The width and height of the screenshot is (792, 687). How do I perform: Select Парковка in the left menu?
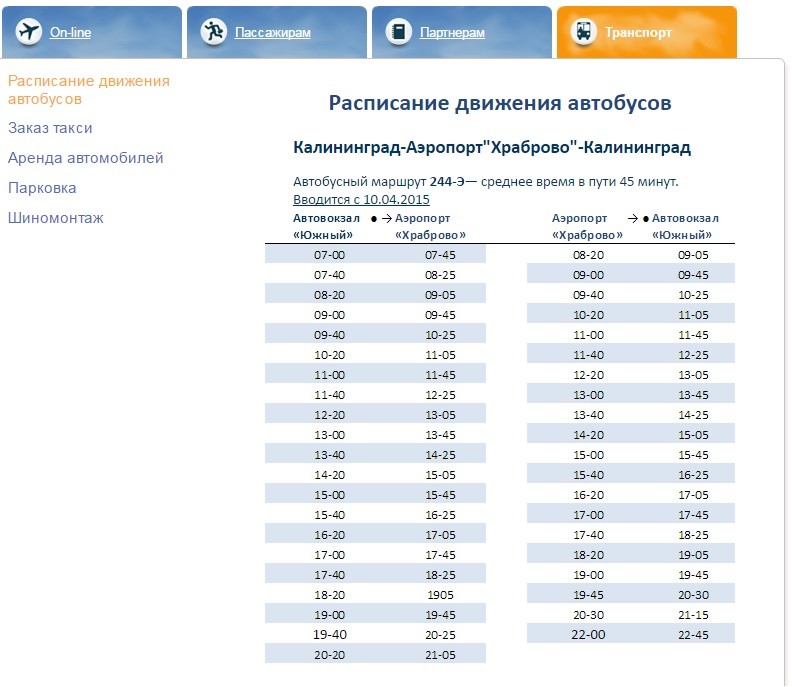(42, 188)
